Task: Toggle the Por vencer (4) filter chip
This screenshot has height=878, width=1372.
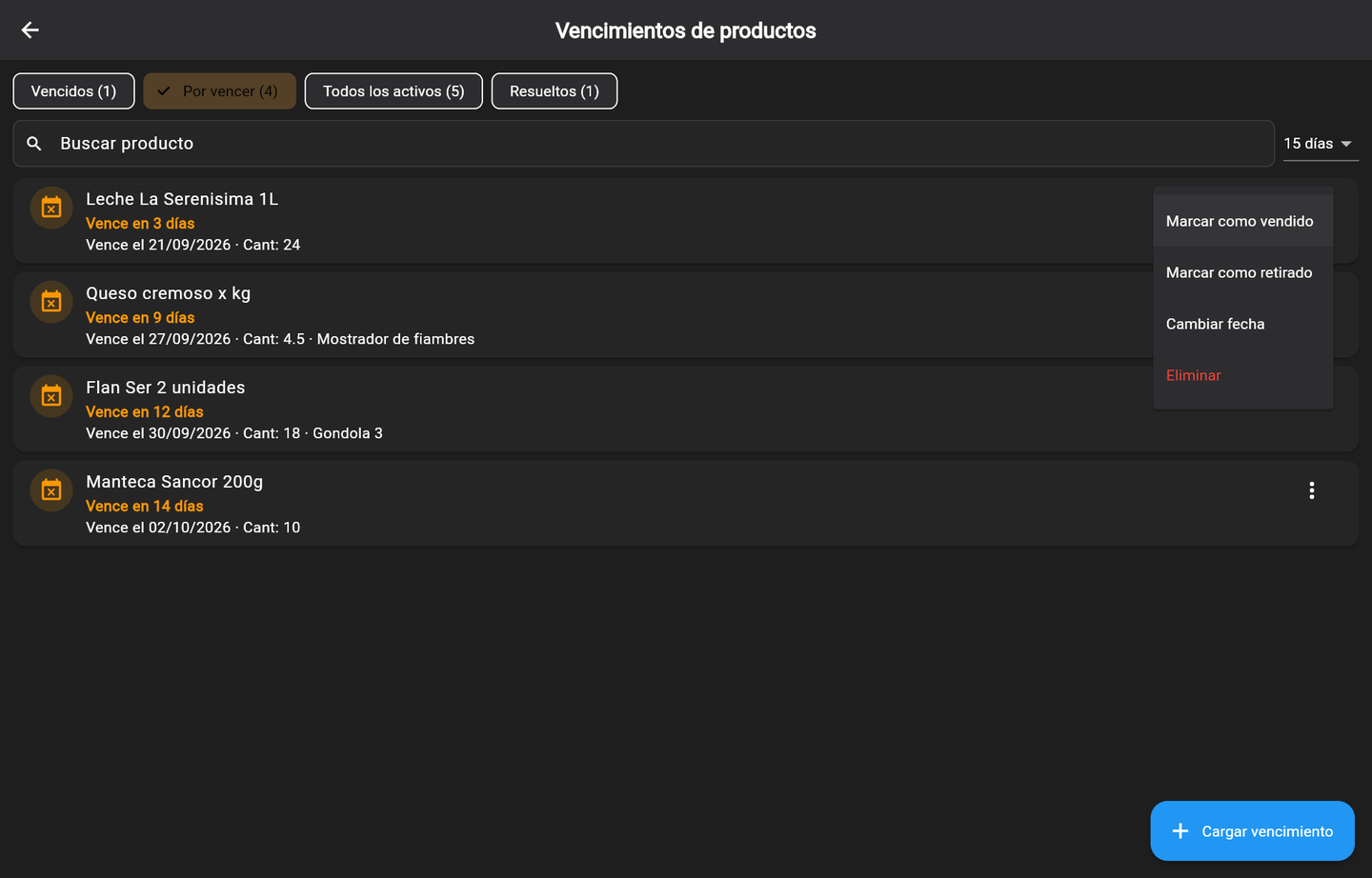Action: (x=220, y=91)
